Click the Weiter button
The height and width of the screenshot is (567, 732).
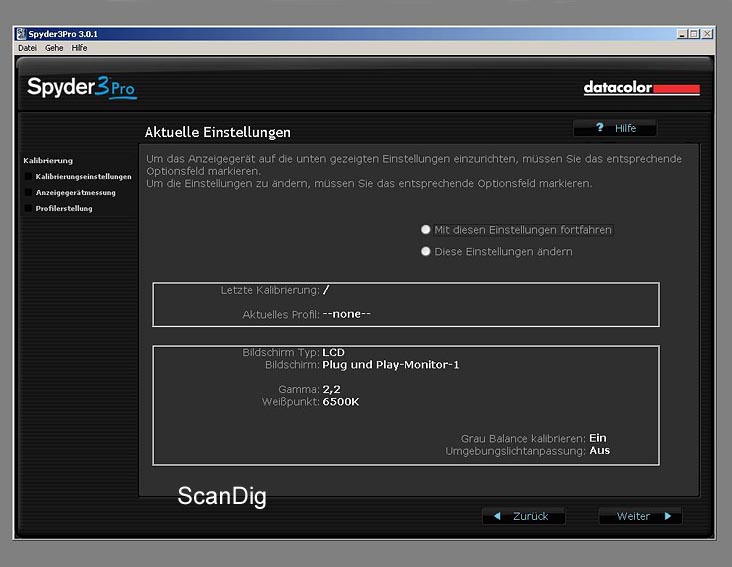[640, 516]
